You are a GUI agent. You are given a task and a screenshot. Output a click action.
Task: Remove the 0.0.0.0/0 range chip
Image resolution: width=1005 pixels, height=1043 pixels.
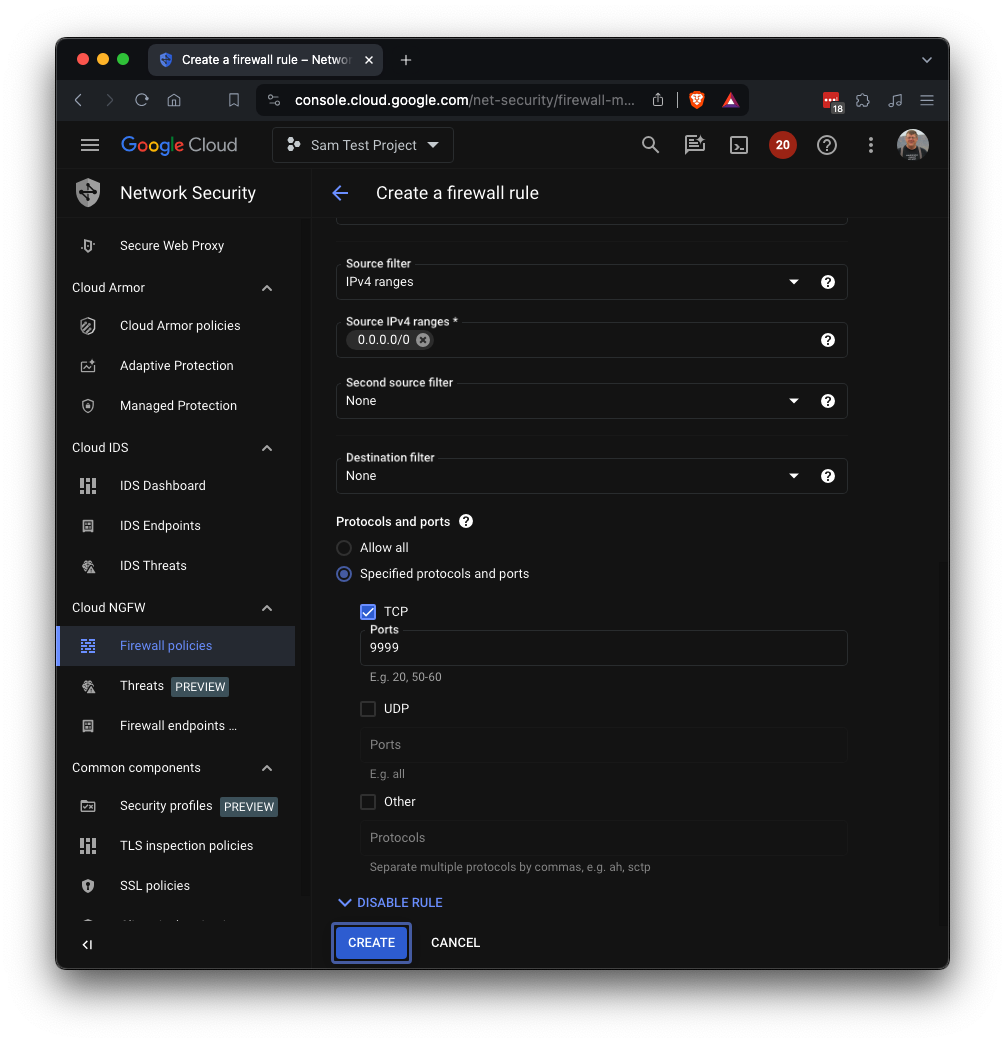(x=422, y=340)
